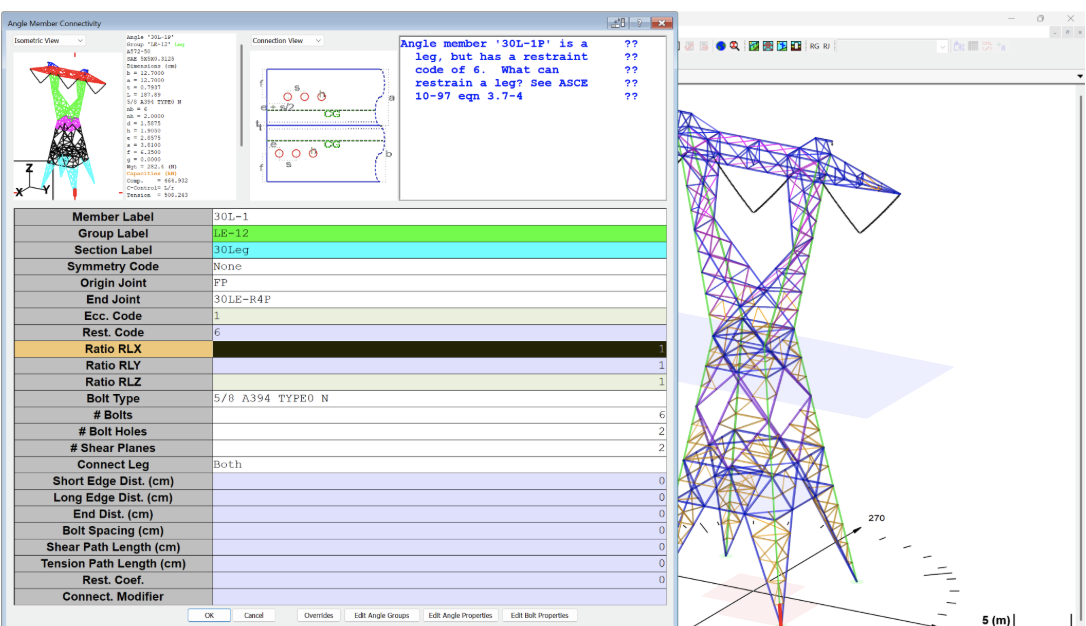Click the grayed export-list toolbar icon

click(x=959, y=46)
